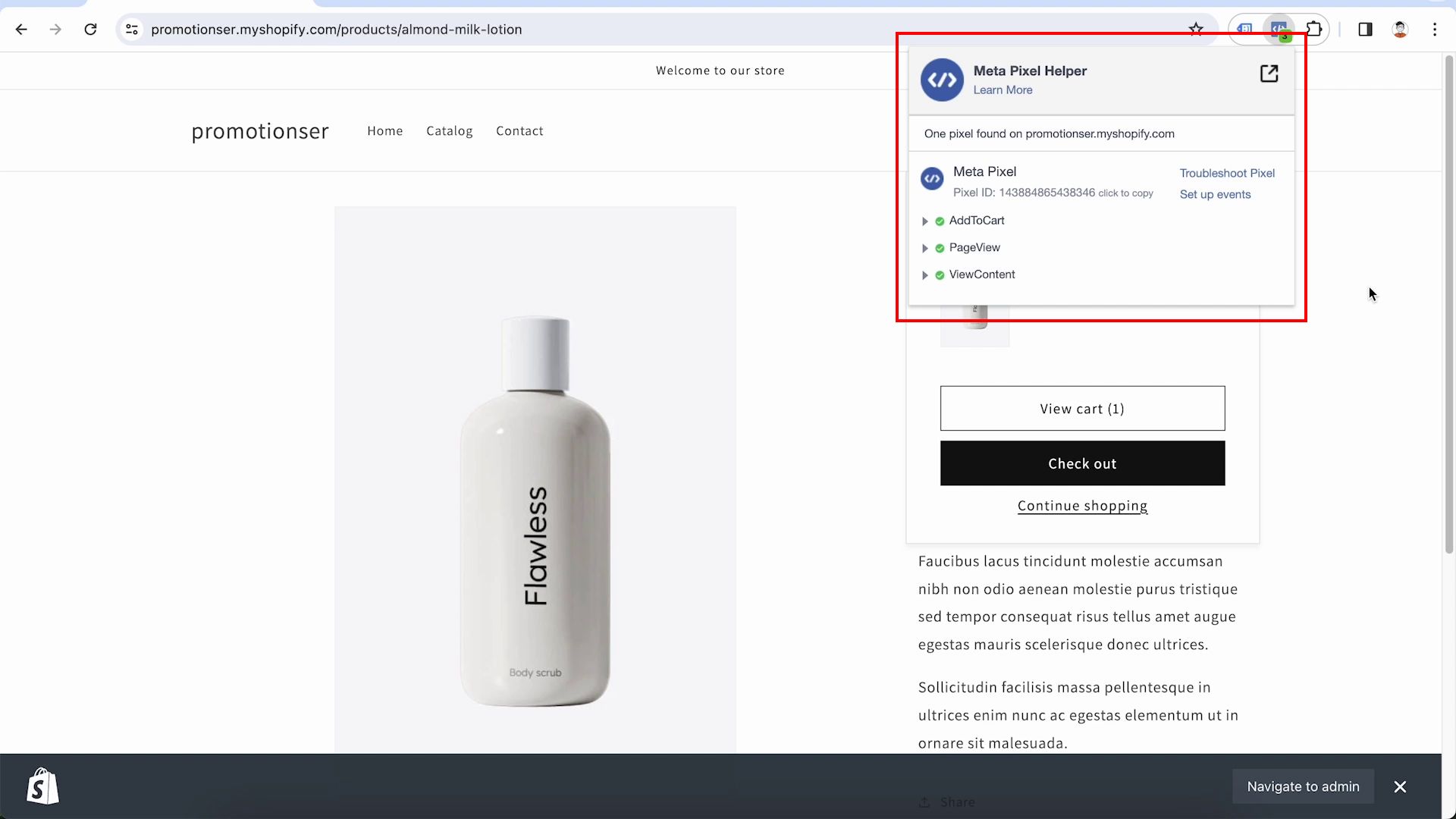Click the ViewContent event label
The width and height of the screenshot is (1456, 819).
pos(982,275)
